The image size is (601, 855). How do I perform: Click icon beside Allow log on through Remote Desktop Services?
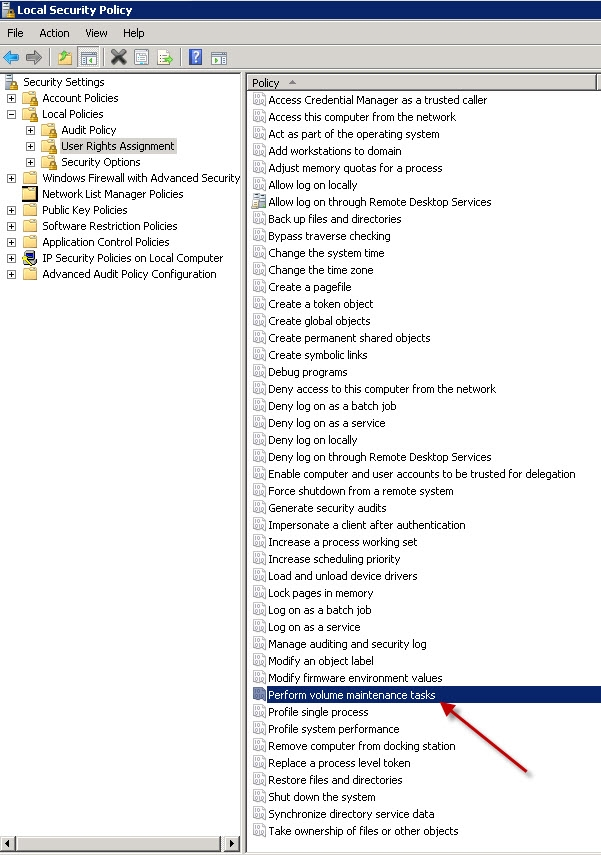coord(259,202)
